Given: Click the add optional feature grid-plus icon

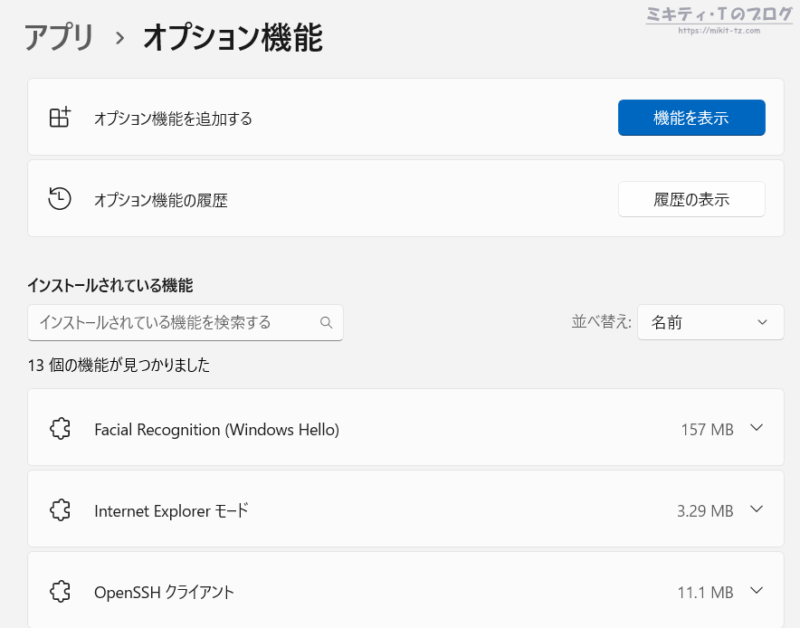Looking at the screenshot, I should pyautogui.click(x=60, y=117).
